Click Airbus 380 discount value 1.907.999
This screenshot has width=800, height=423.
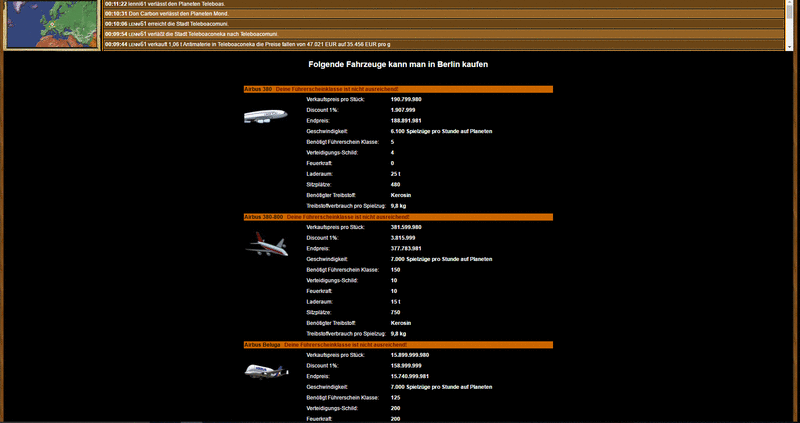(403, 110)
